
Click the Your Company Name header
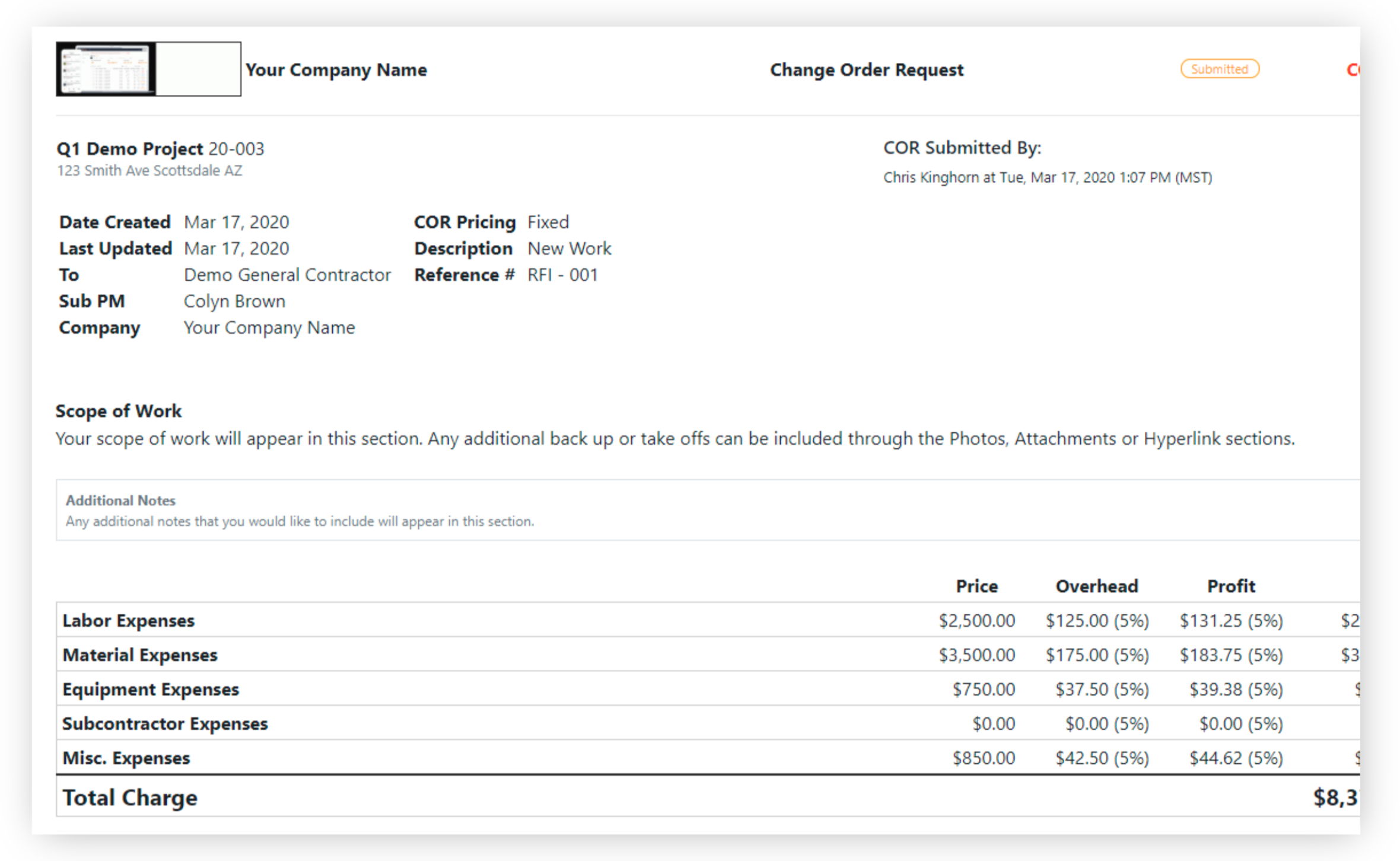[x=336, y=70]
